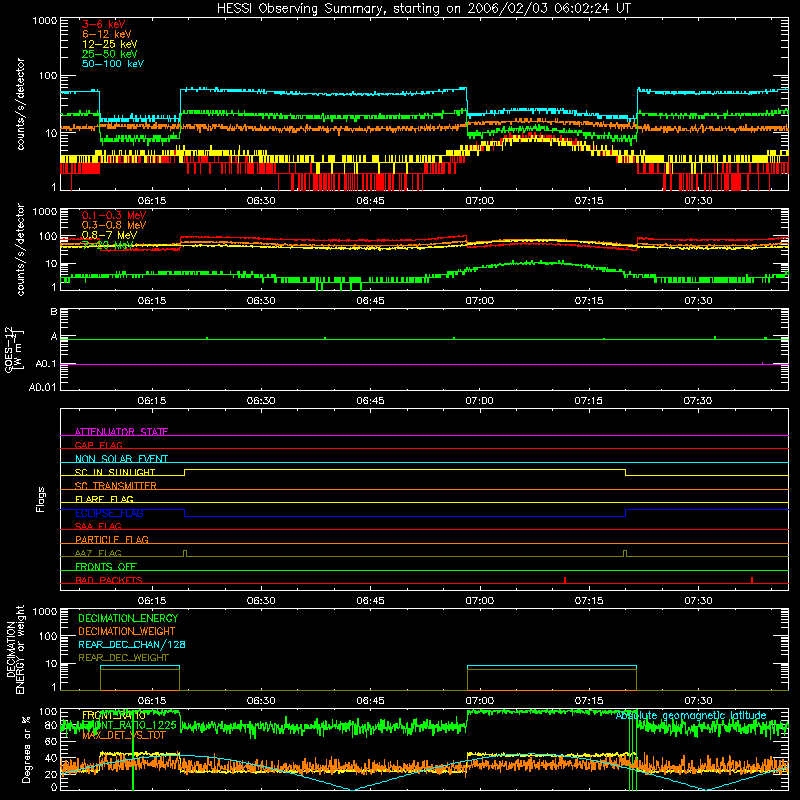Screen dimensions: 800x800
Task: Select the orange 6-12 keV legend label
Action: coord(107,34)
